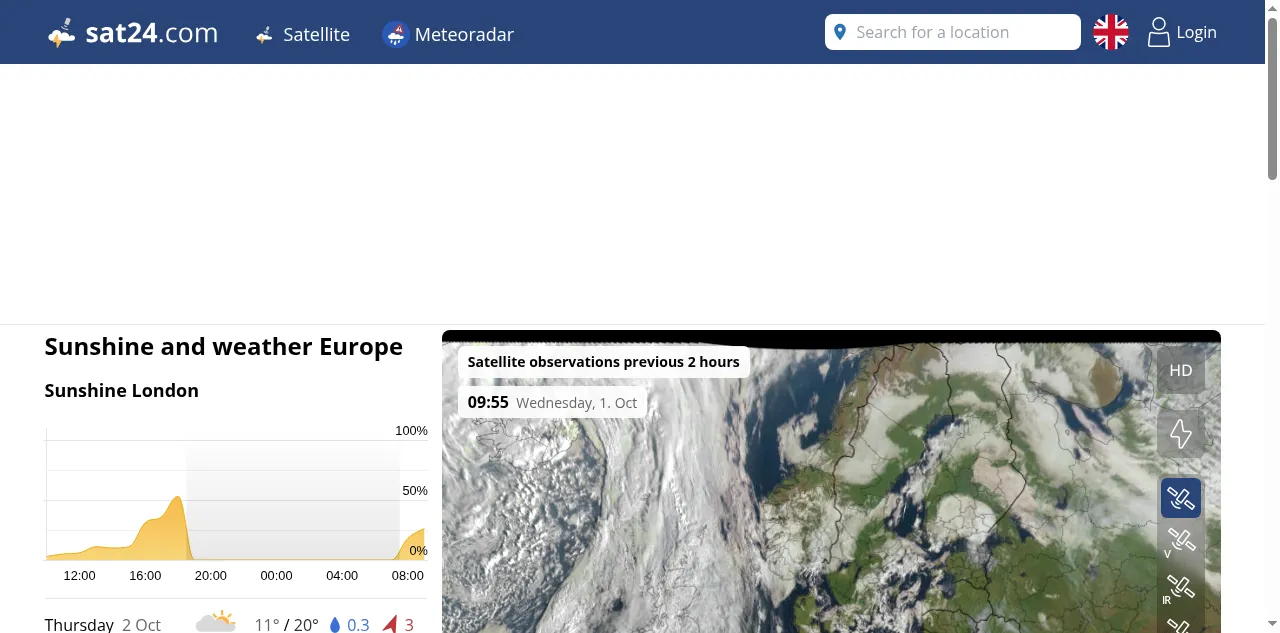Select the active satellite view button
The width and height of the screenshot is (1280, 633).
point(1181,498)
